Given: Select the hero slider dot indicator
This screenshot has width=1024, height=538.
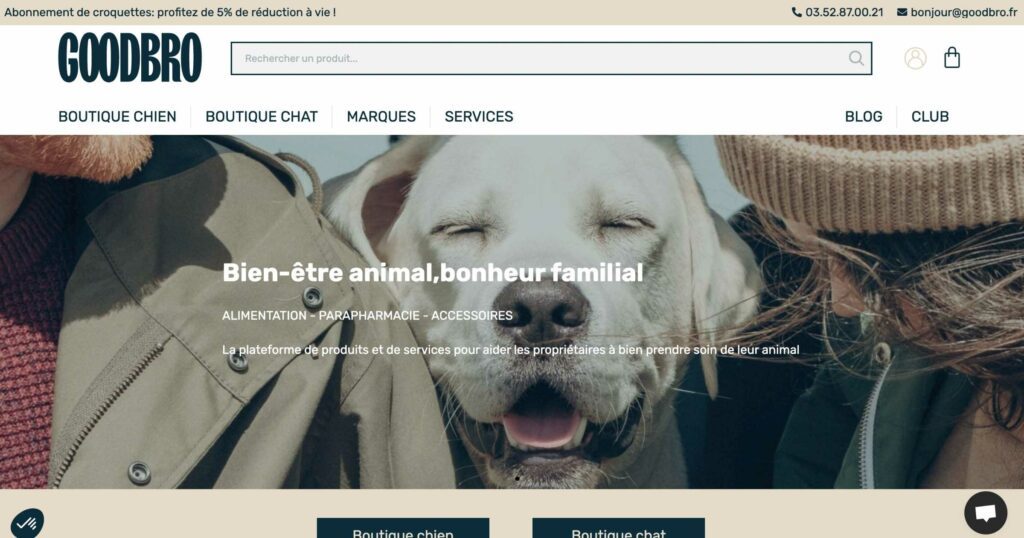Looking at the screenshot, I should [x=517, y=479].
